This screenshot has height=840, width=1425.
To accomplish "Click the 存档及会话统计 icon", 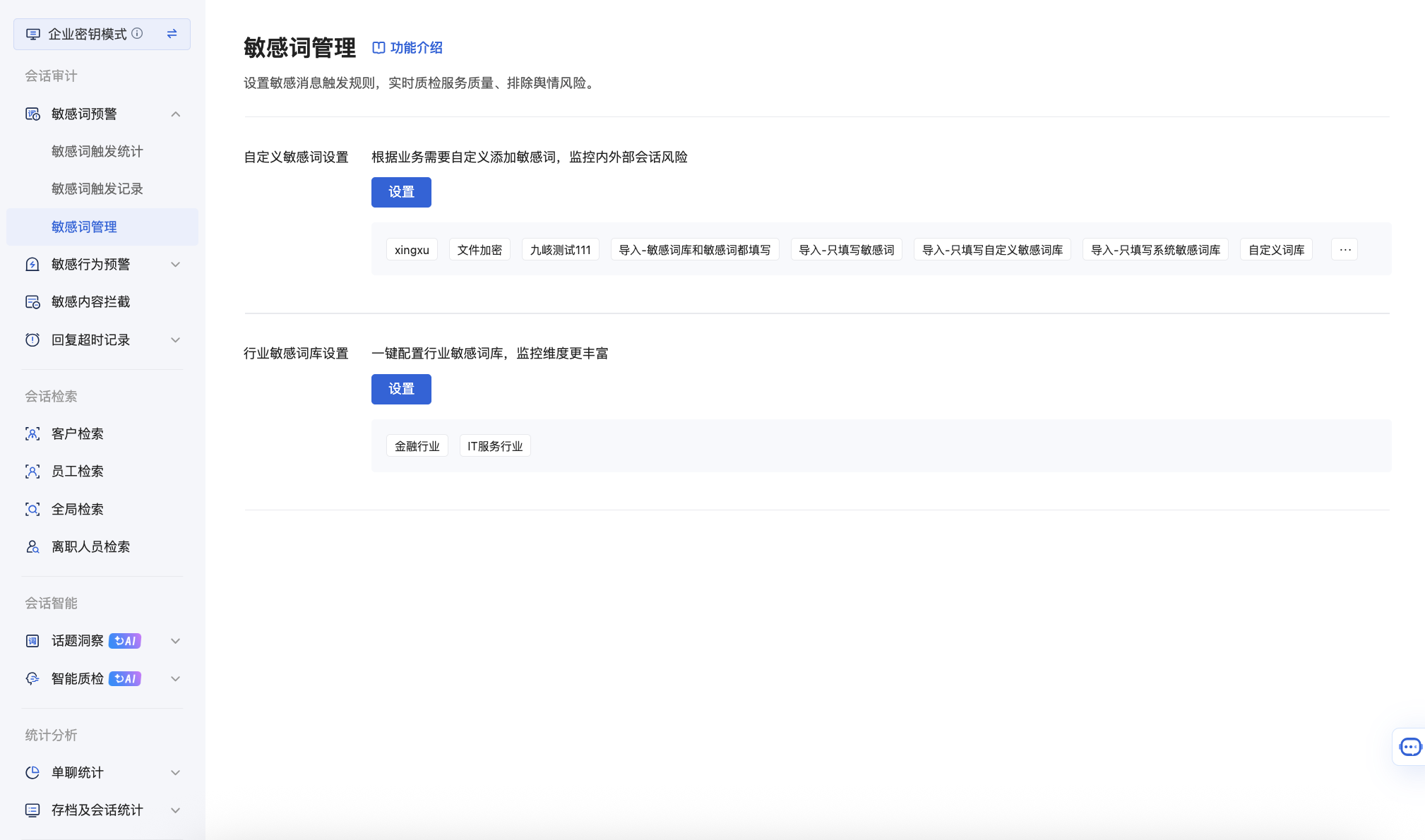I will tap(32, 810).
